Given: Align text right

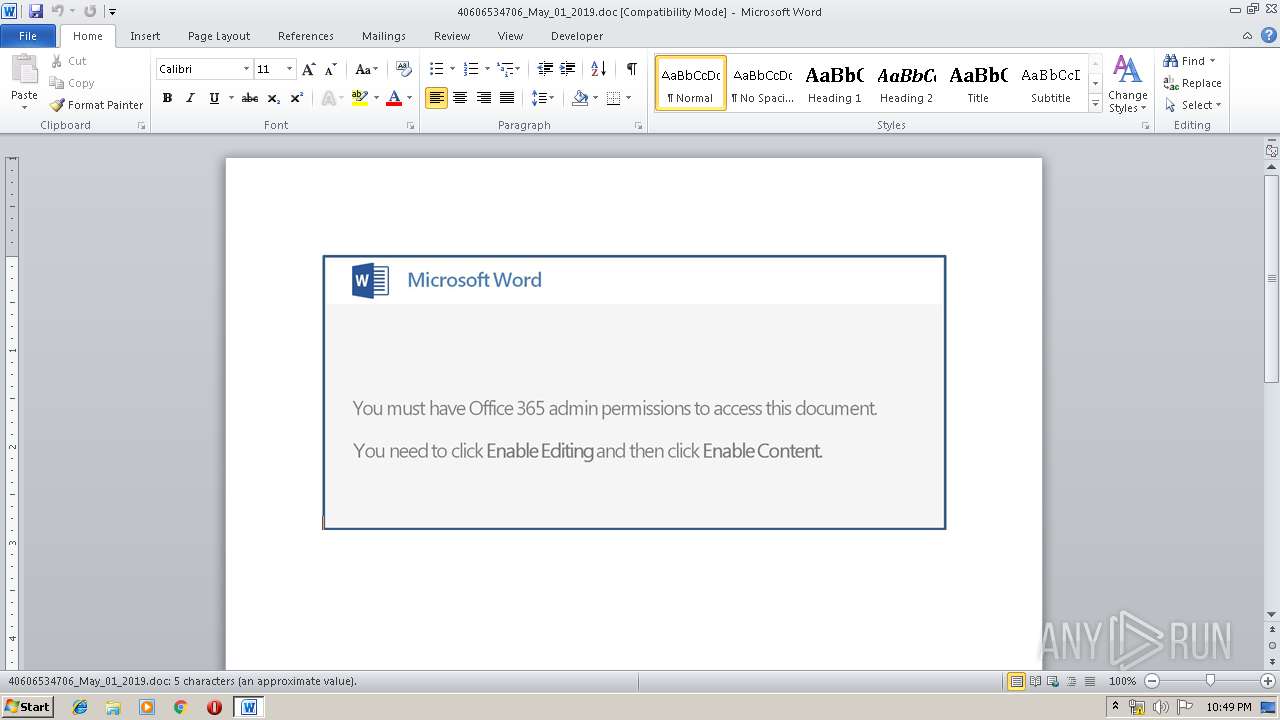Looking at the screenshot, I should point(484,98).
